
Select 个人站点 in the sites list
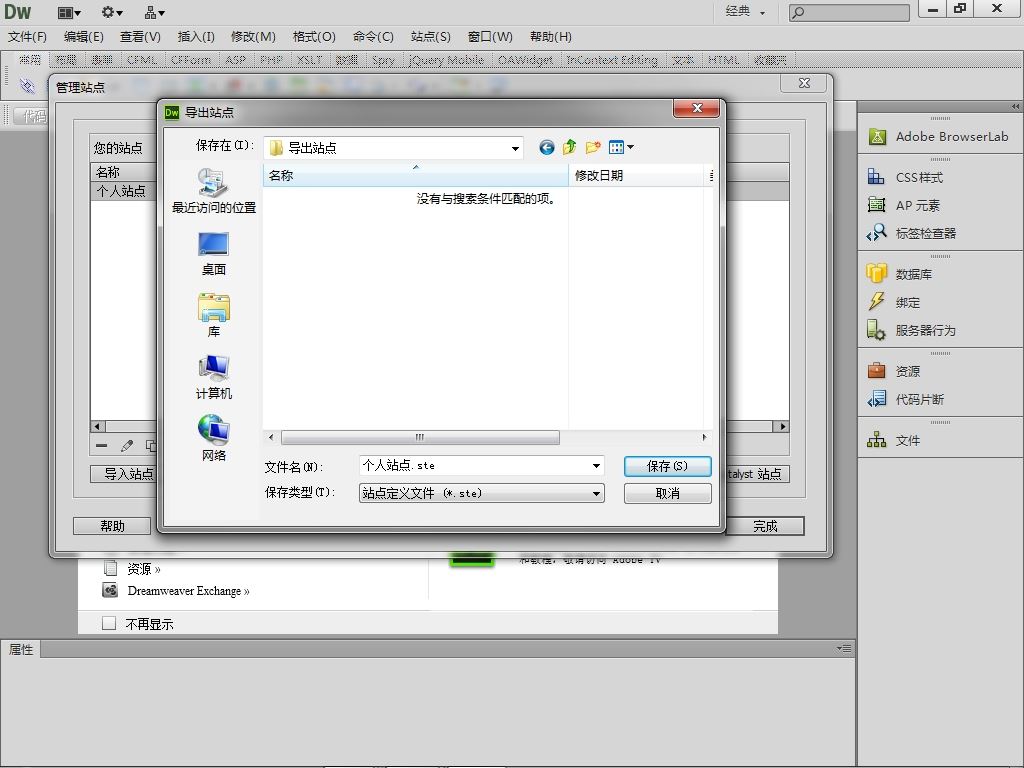point(123,191)
